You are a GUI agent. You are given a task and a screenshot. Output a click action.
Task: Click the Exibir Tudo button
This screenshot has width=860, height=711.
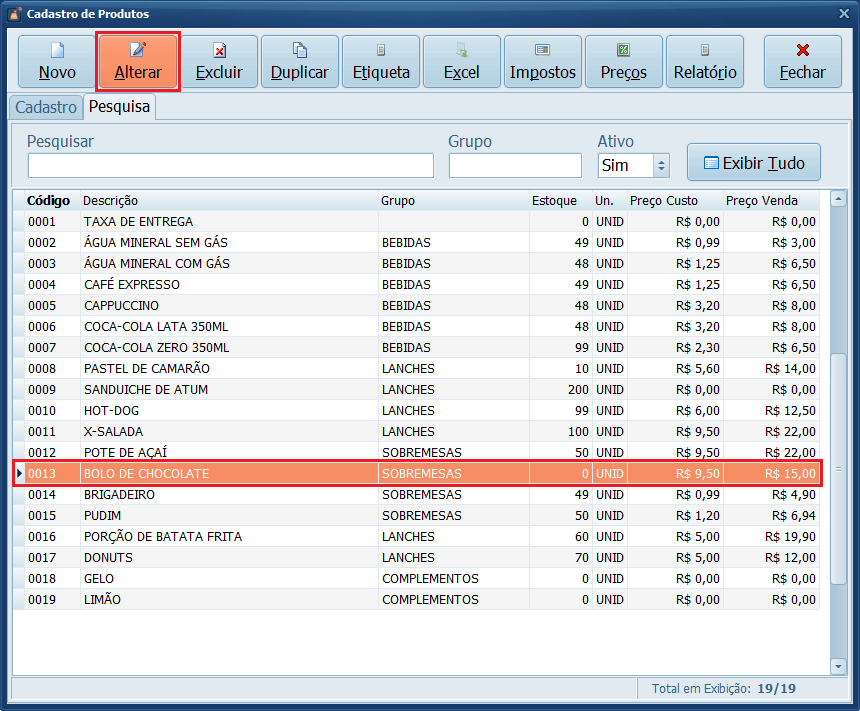pos(753,162)
